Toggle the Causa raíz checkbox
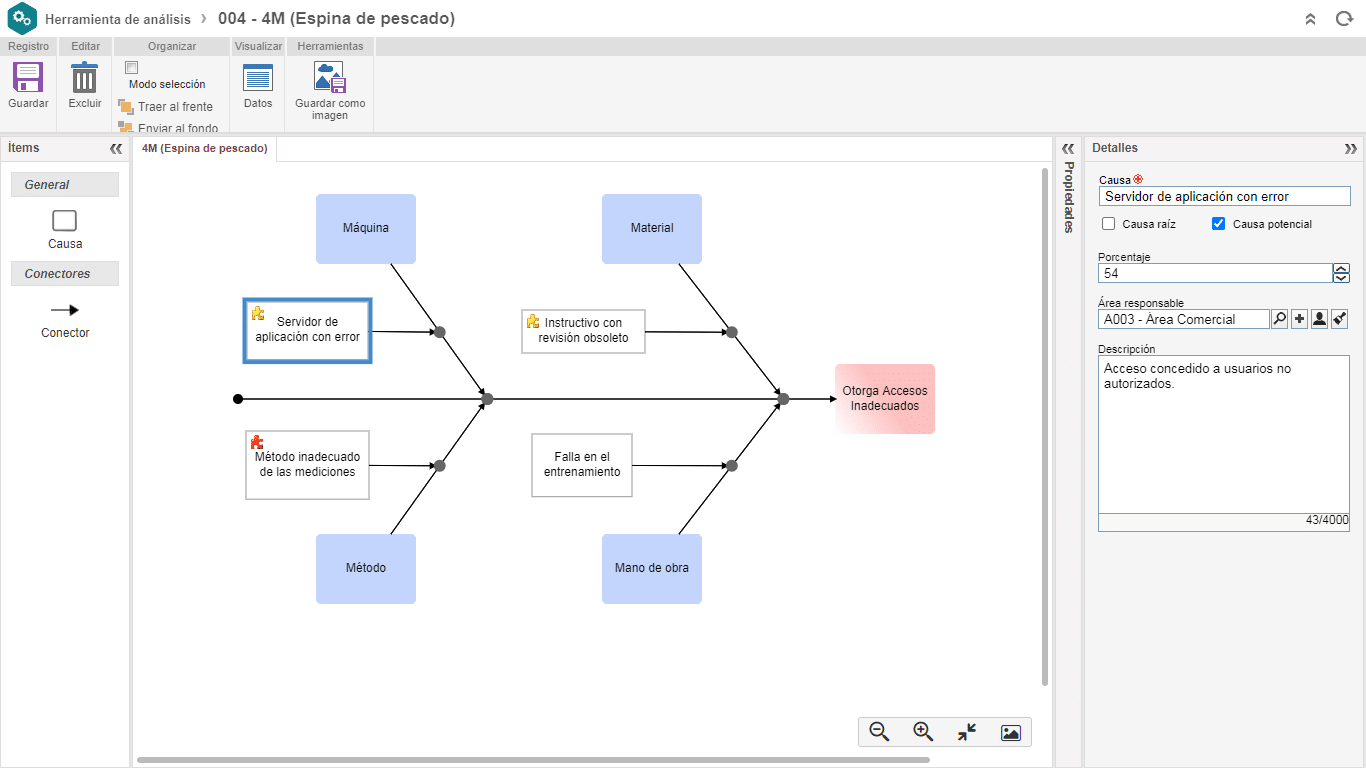The image size is (1366, 768). tap(1108, 224)
